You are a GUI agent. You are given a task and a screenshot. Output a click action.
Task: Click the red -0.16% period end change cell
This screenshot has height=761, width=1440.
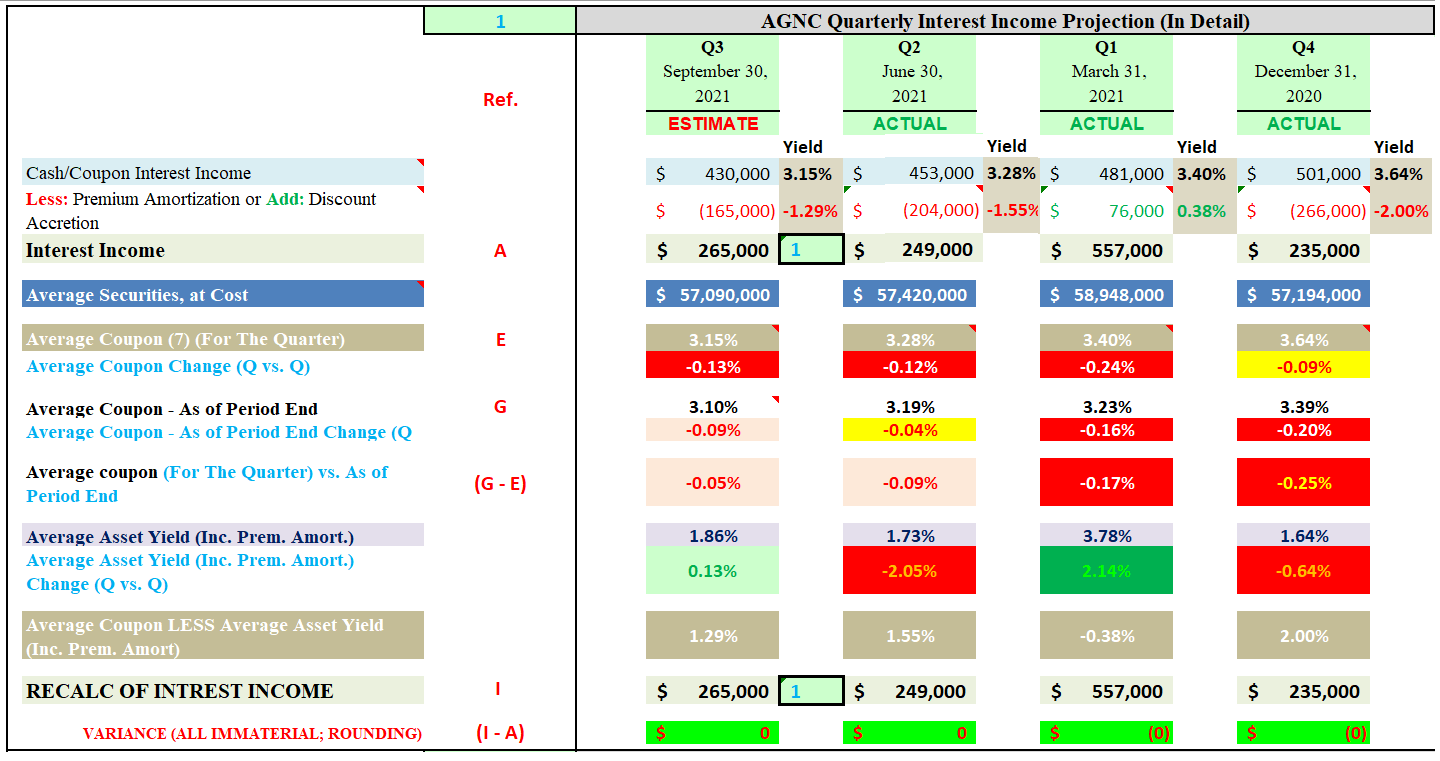click(x=1106, y=430)
